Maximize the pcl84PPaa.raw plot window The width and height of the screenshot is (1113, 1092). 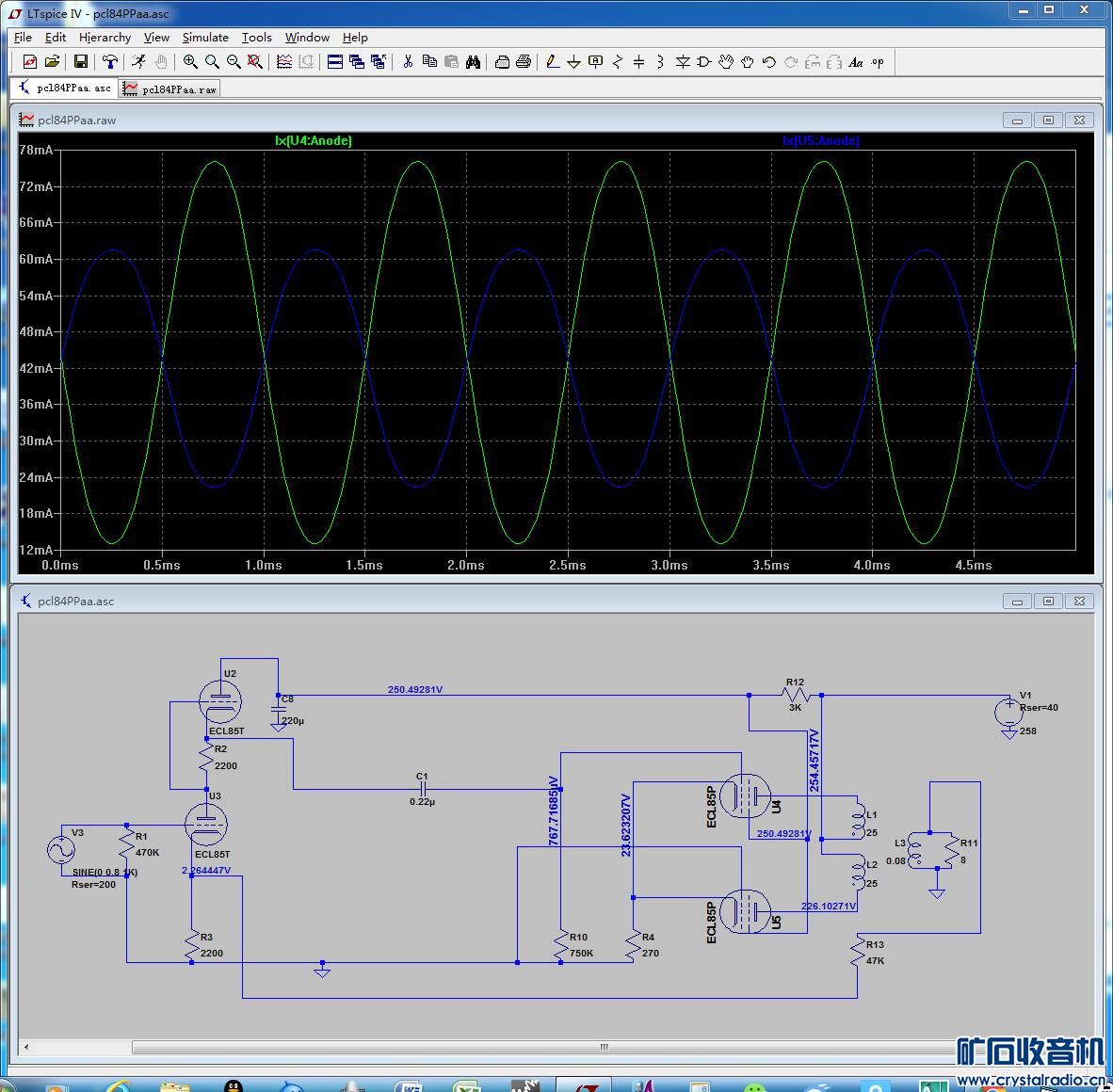(x=1048, y=120)
